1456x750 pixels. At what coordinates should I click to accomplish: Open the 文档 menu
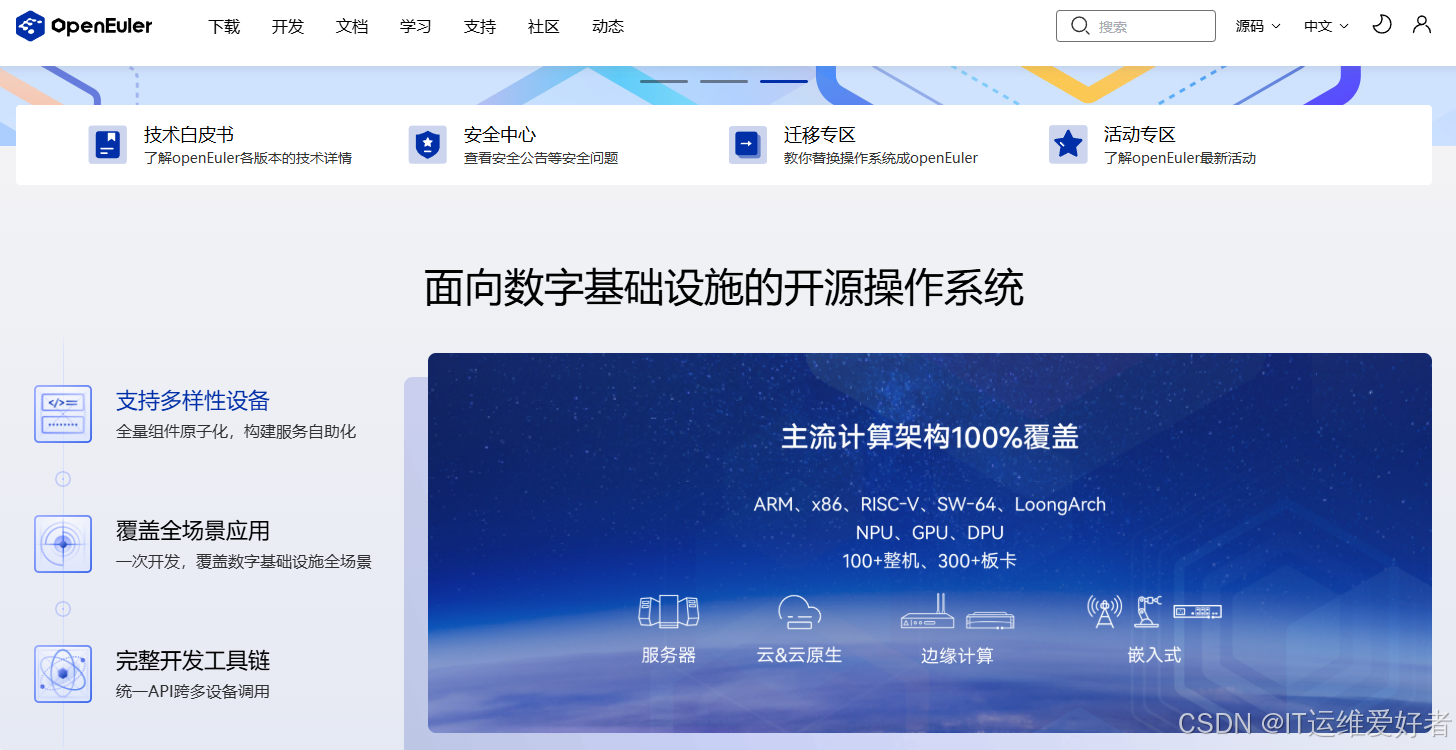pyautogui.click(x=352, y=27)
